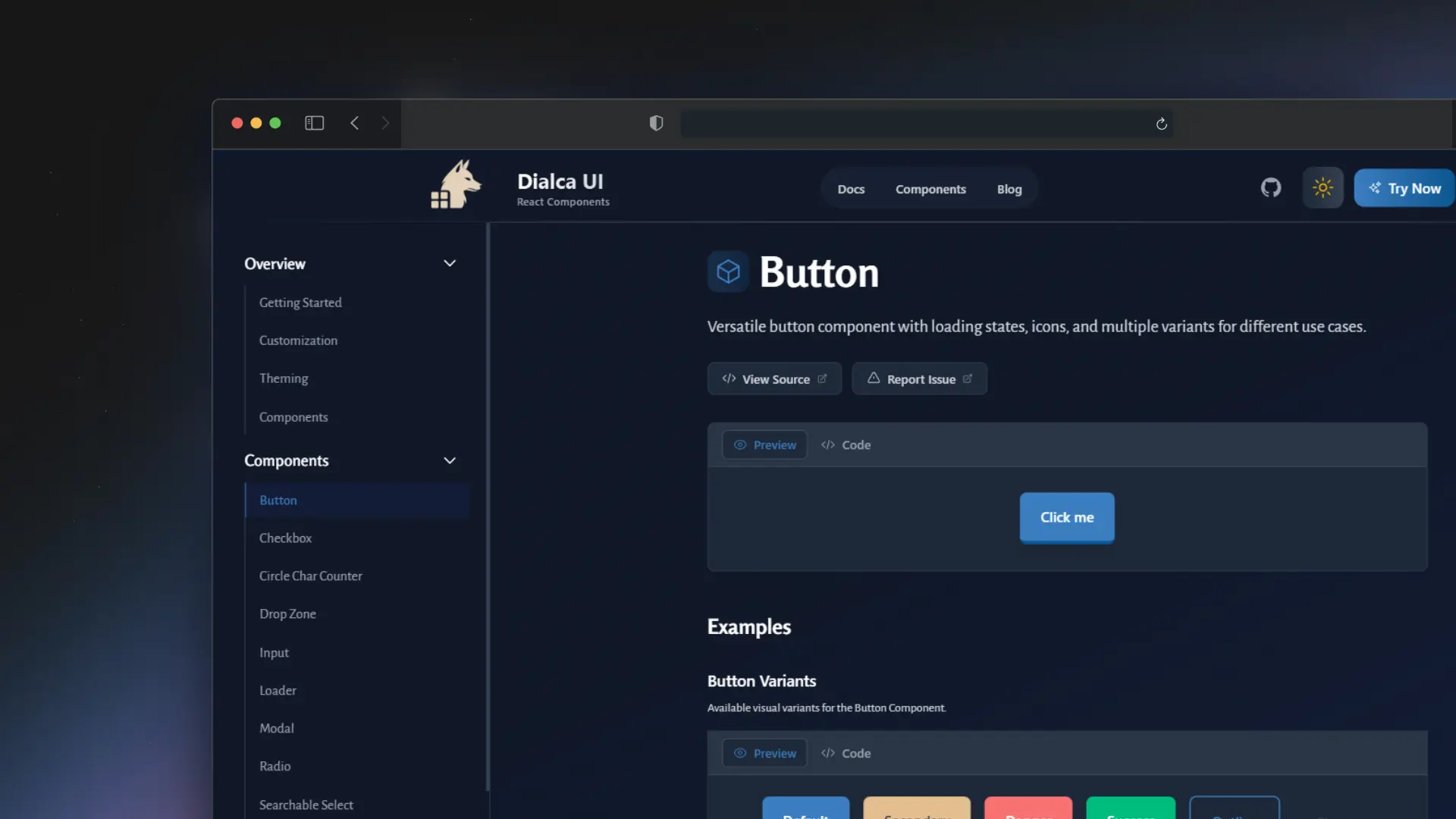Click the sparkles icon inside Try Now

1376,187
